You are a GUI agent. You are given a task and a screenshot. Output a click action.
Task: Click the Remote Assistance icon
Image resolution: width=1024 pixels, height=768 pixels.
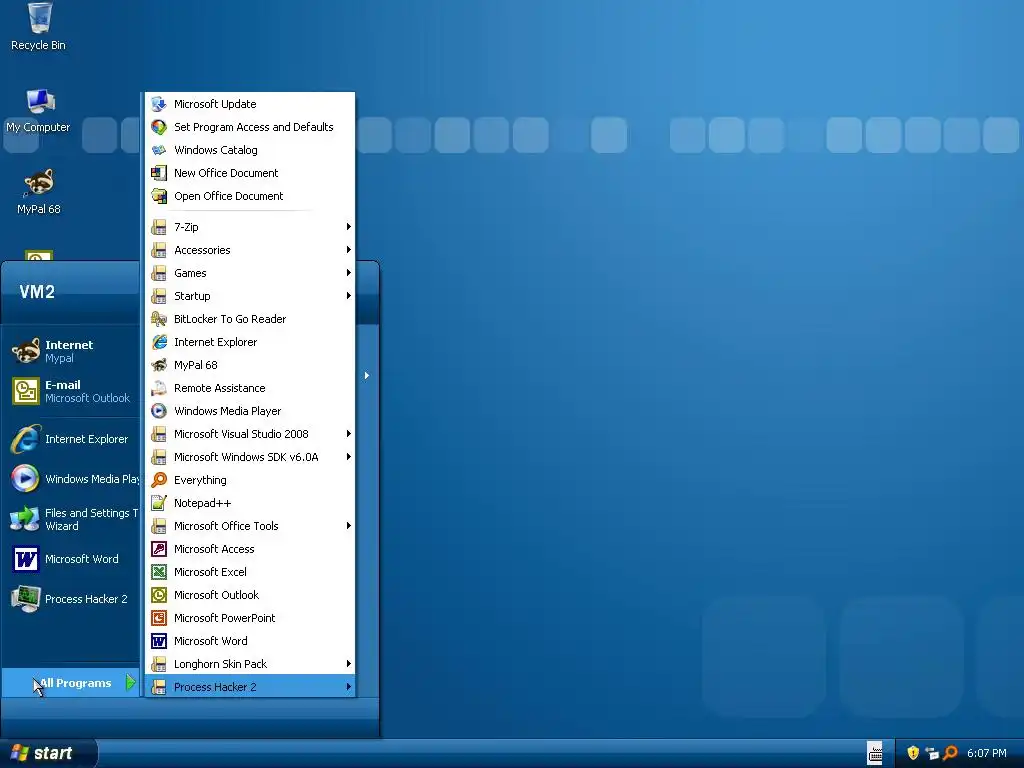tap(159, 388)
